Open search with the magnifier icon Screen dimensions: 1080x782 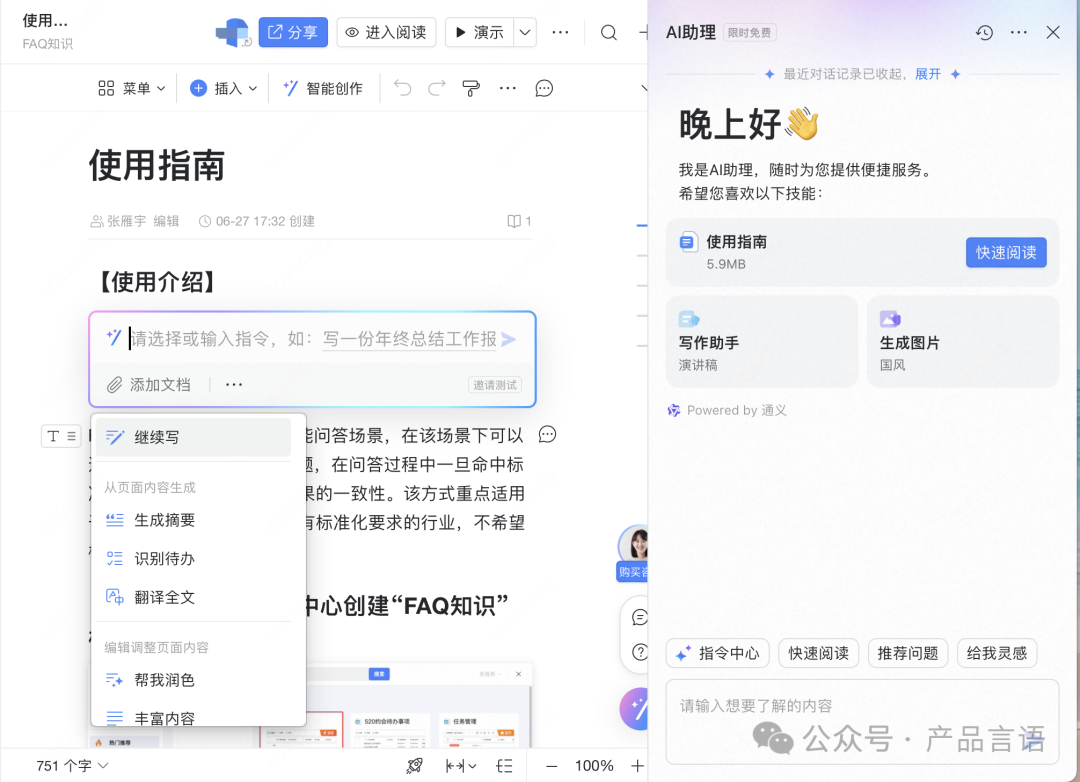(609, 32)
